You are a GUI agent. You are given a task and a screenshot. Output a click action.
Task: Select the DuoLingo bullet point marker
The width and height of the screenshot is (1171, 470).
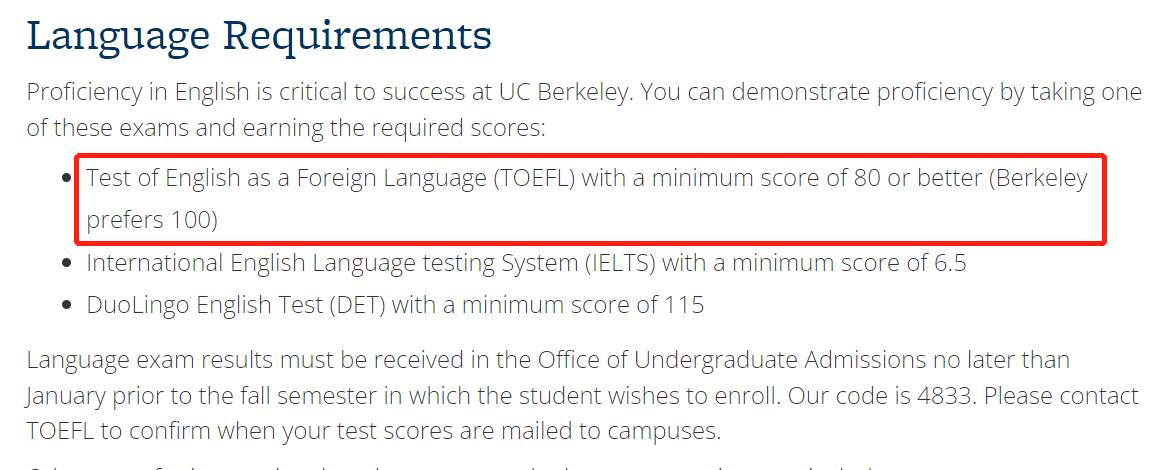(x=67, y=305)
